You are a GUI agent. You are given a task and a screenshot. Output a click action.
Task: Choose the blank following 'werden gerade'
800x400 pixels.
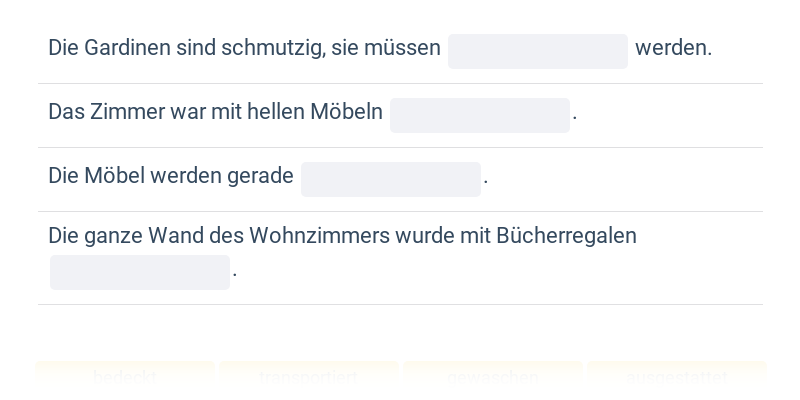tap(391, 180)
